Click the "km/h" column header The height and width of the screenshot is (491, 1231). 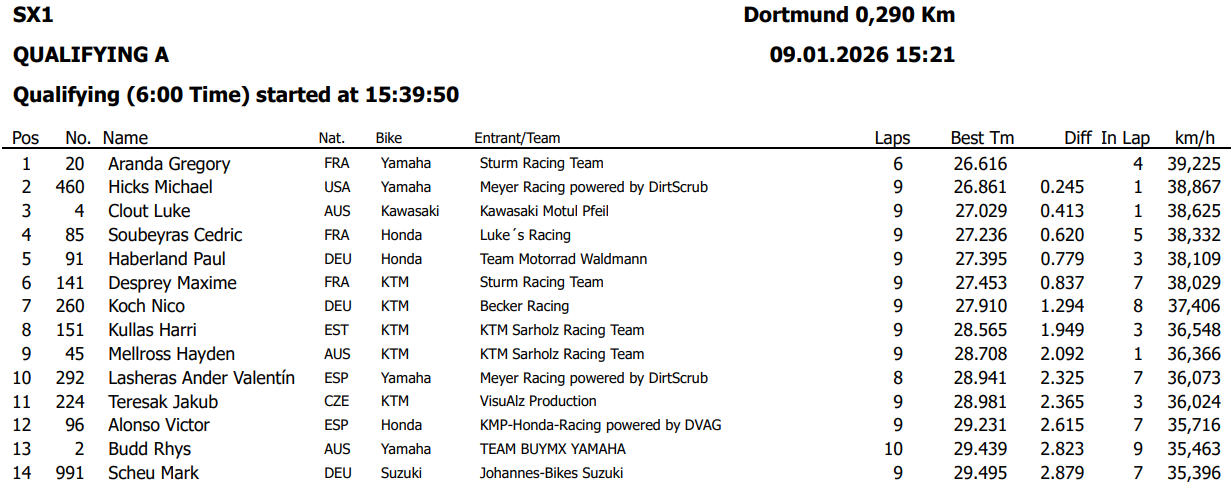pos(1195,138)
